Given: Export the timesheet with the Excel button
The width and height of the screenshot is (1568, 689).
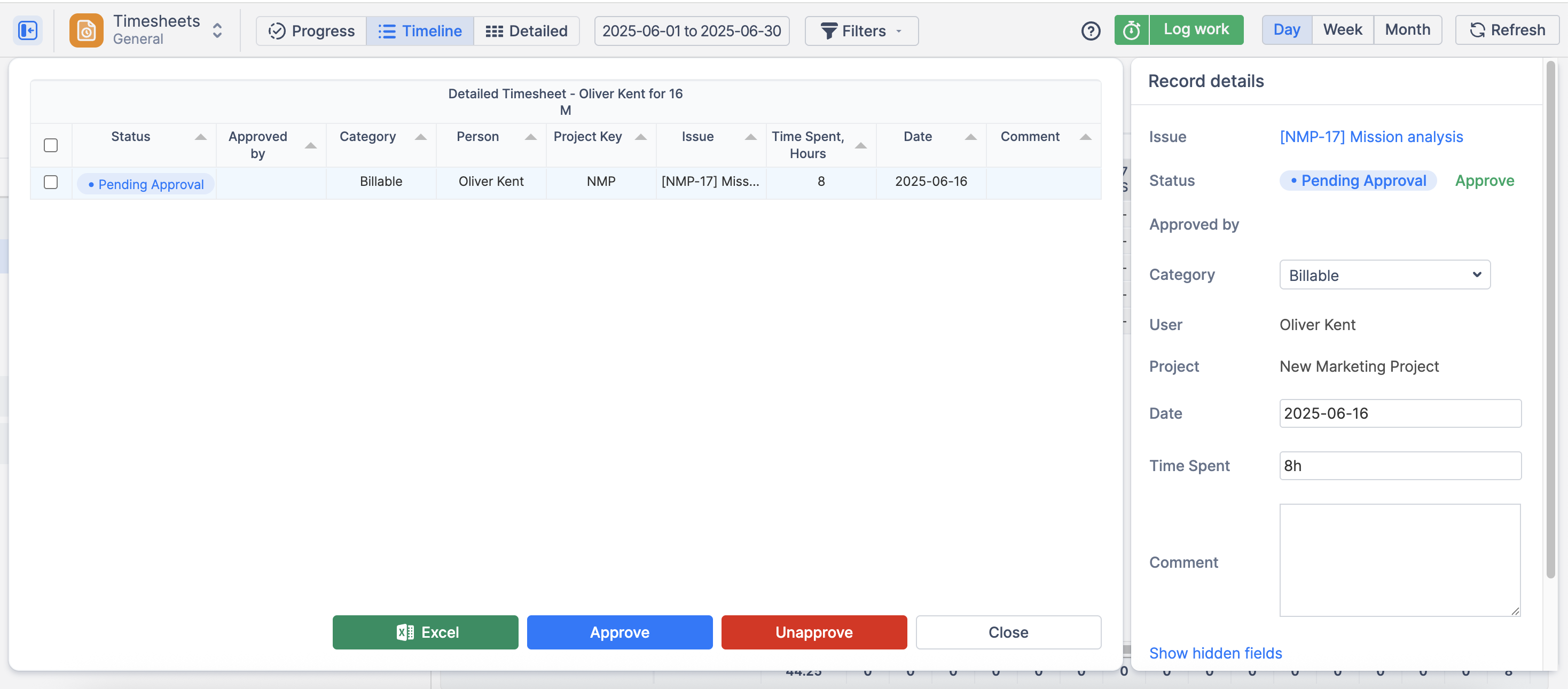Looking at the screenshot, I should [x=425, y=632].
